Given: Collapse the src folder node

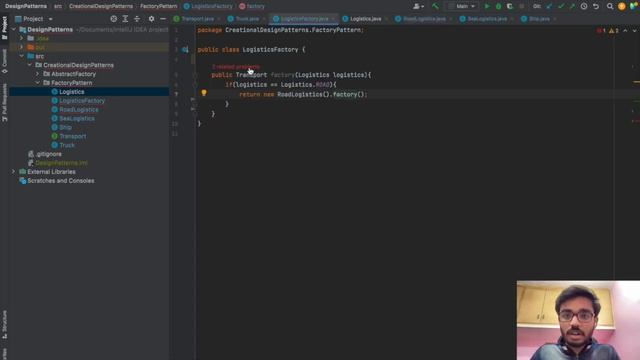Looking at the screenshot, I should point(22,56).
